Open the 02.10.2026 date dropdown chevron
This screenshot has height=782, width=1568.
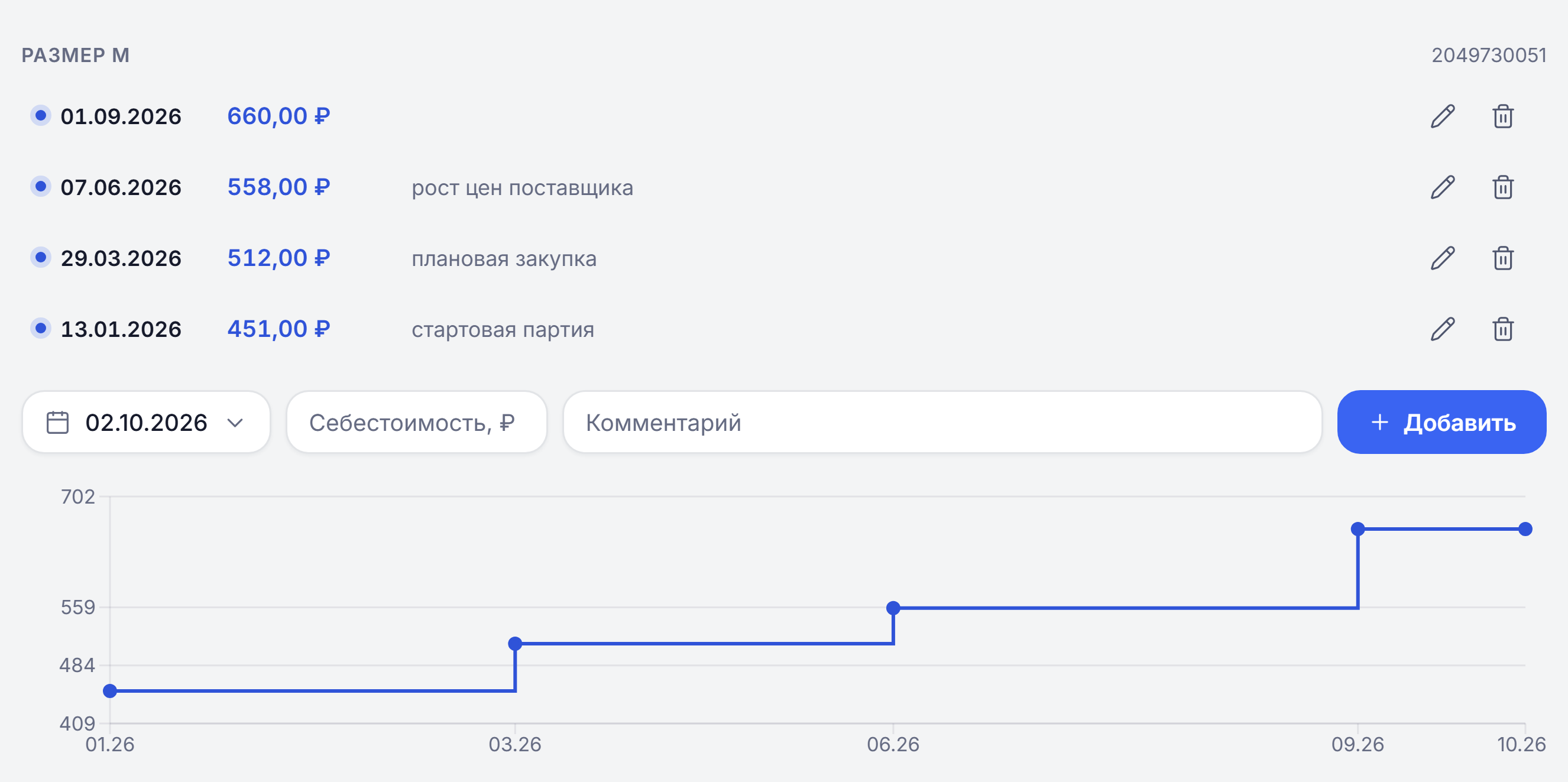click(235, 423)
